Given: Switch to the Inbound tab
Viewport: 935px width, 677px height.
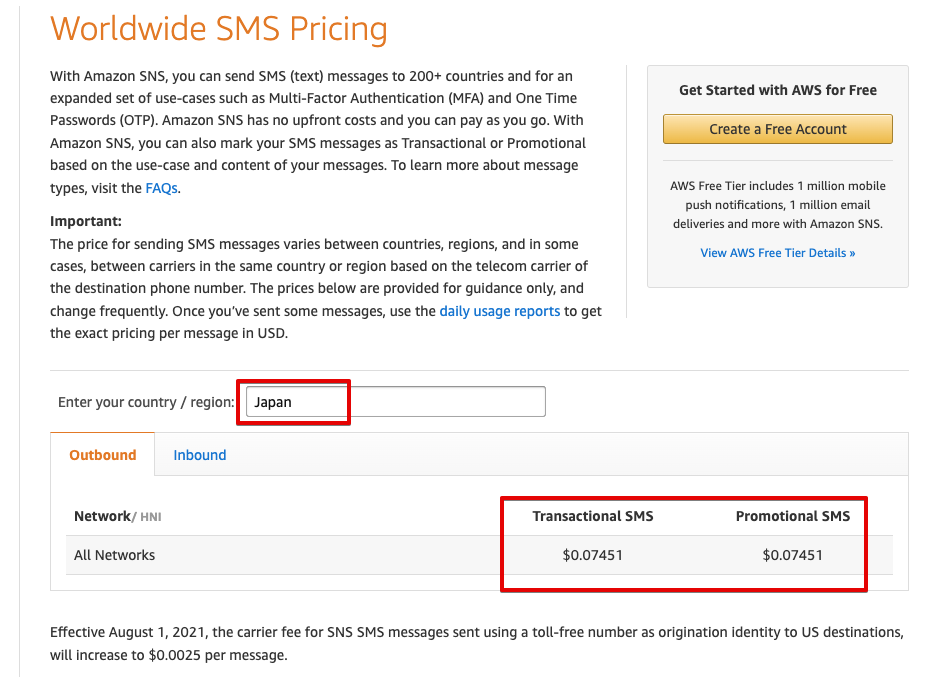Looking at the screenshot, I should (200, 455).
